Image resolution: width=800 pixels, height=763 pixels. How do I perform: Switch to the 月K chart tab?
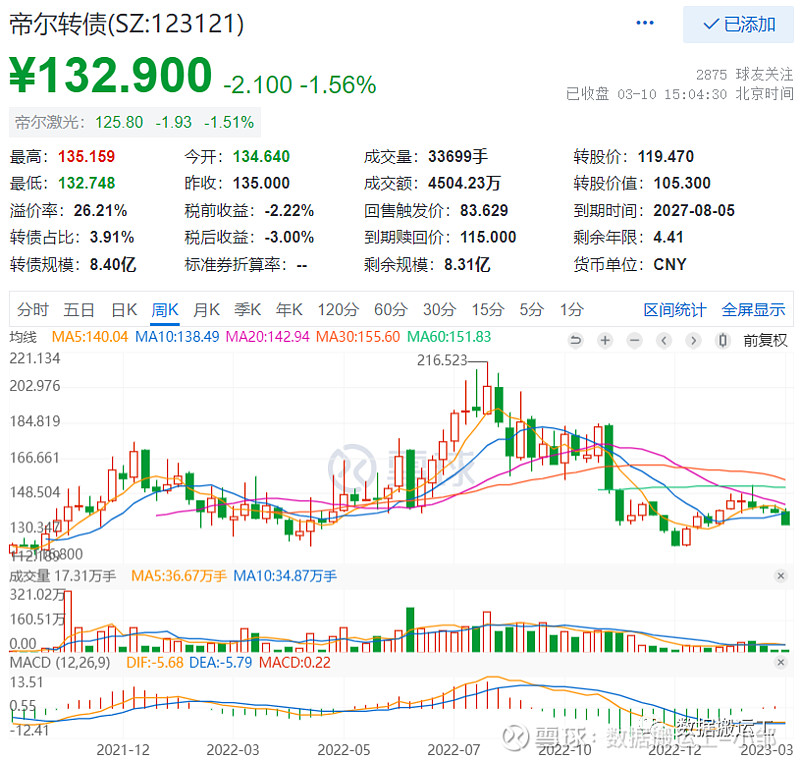(206, 309)
